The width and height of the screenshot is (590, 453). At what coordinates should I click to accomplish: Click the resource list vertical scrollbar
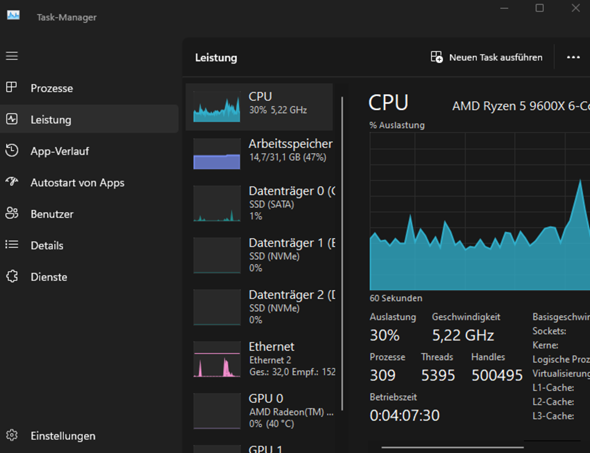pyautogui.click(x=342, y=254)
